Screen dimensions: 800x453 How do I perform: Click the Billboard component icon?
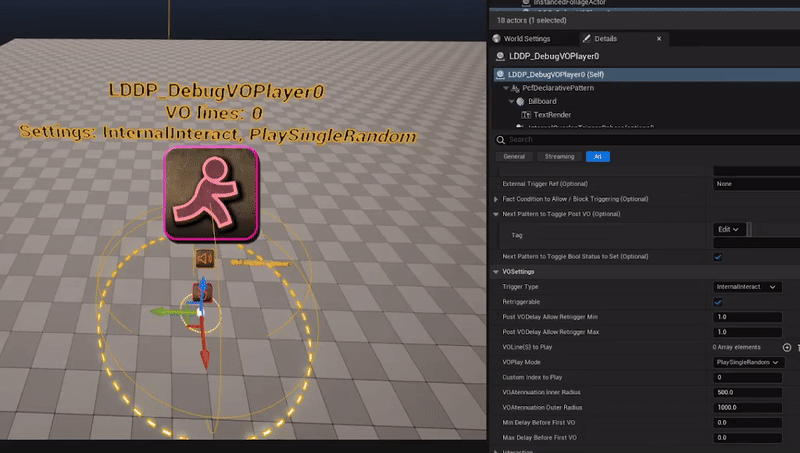pyautogui.click(x=520, y=102)
